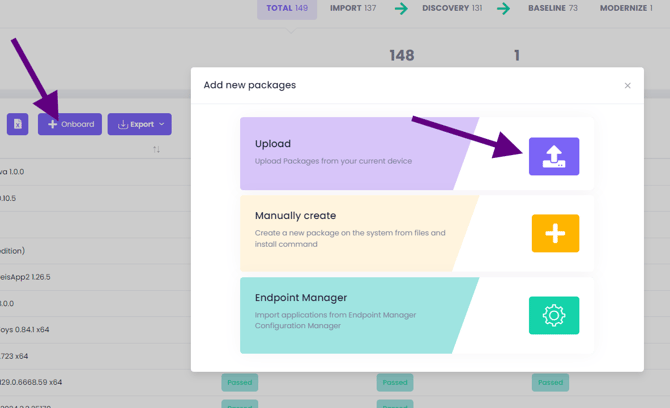Select the DISCOVERY 131 stage tab
The height and width of the screenshot is (408, 670).
coord(452,9)
